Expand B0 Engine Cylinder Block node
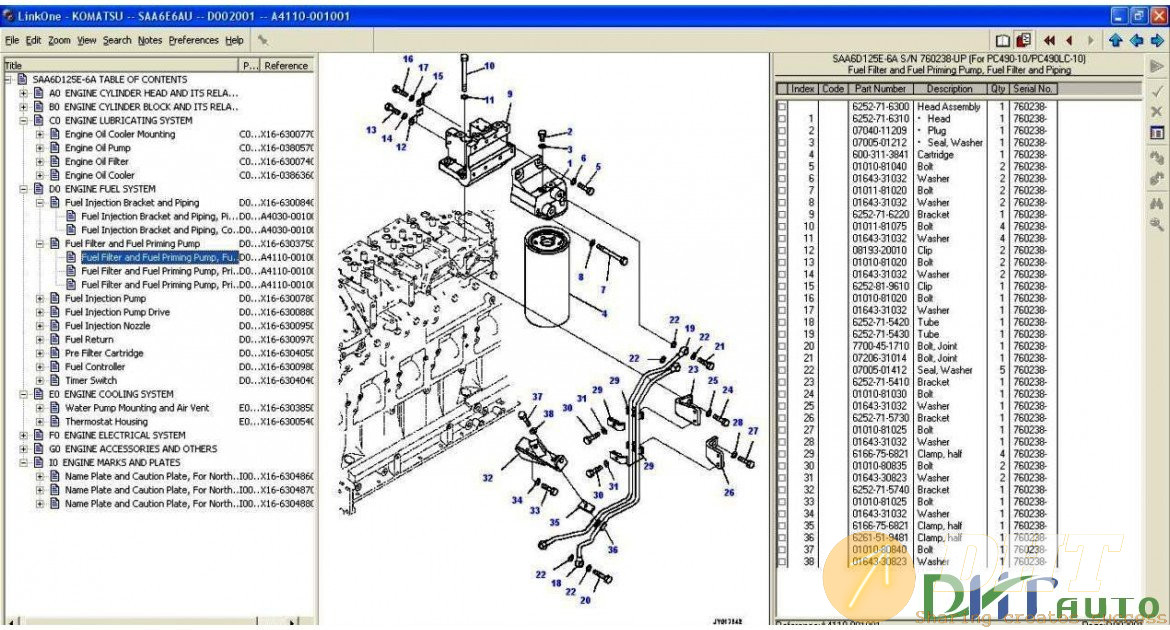 (x=23, y=107)
